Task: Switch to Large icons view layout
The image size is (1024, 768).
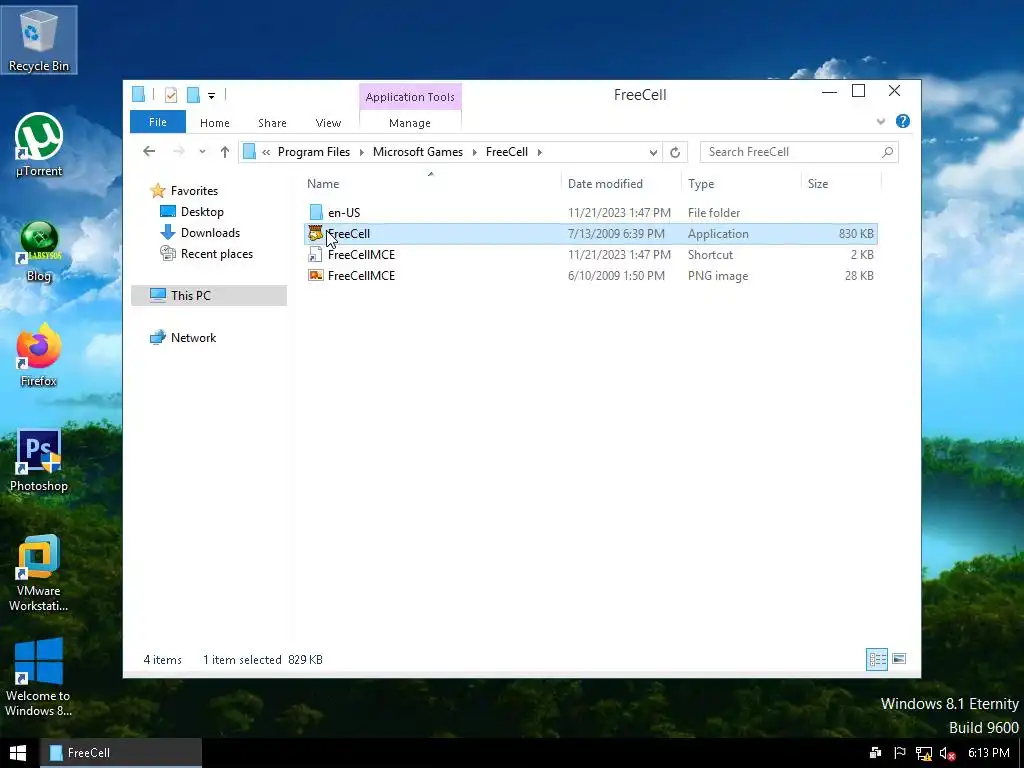Action: (x=899, y=659)
